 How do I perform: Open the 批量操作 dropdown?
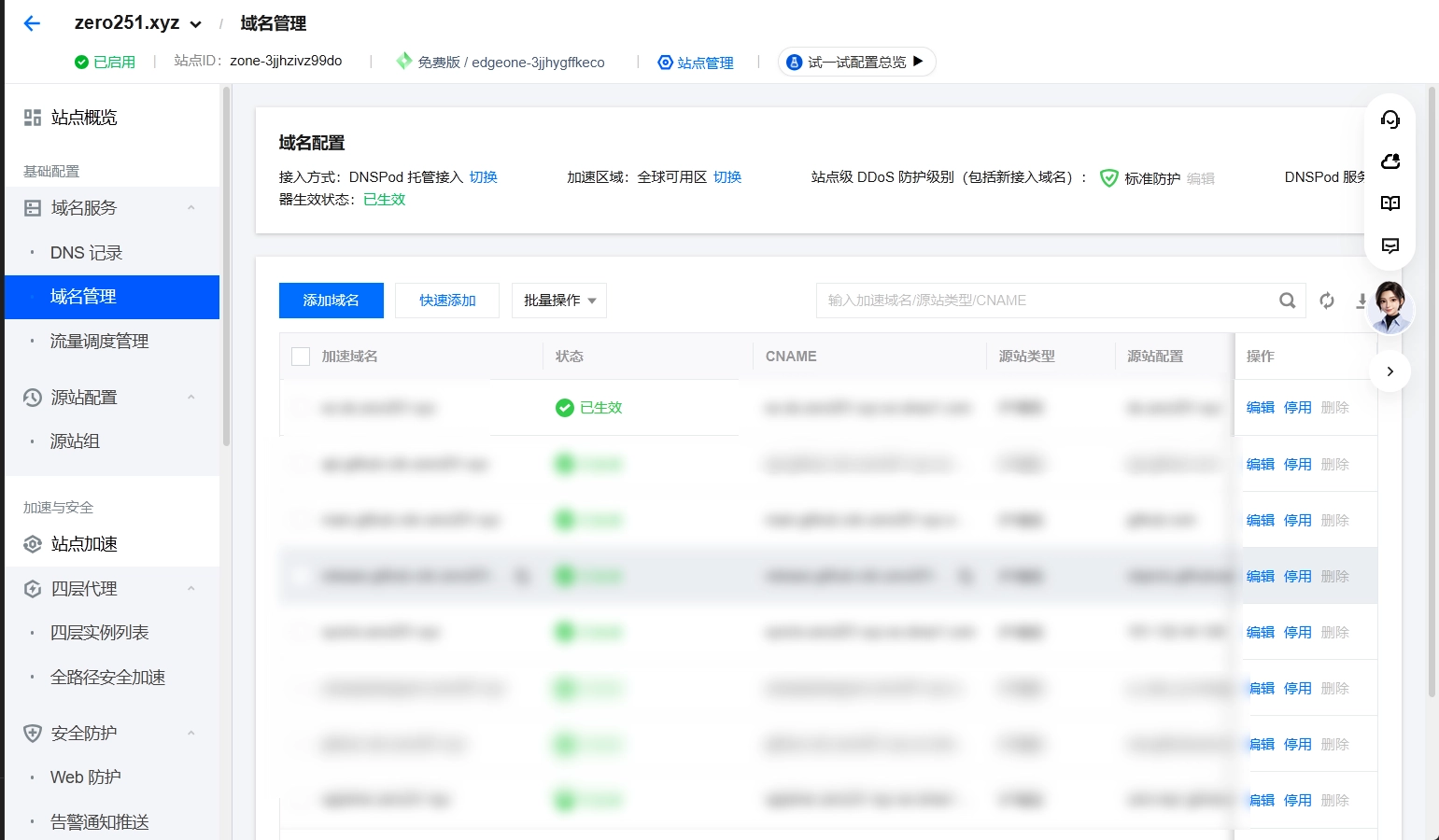pos(559,301)
